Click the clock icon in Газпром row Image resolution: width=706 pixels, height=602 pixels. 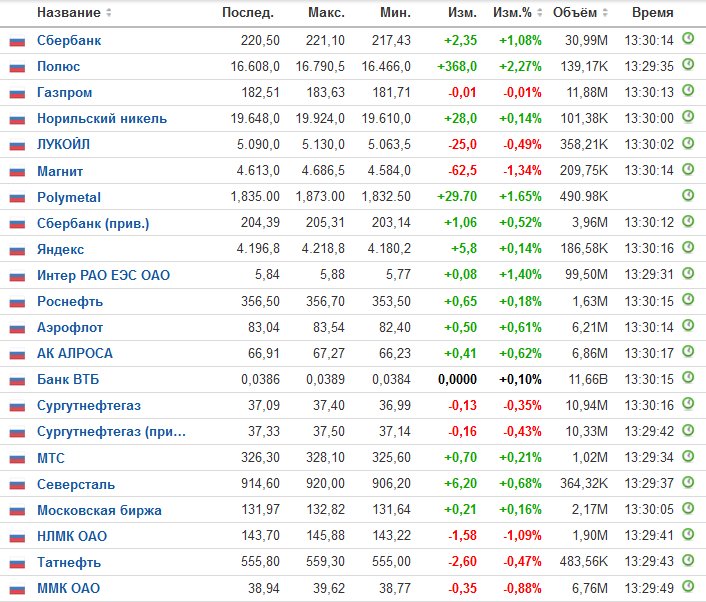[688, 91]
